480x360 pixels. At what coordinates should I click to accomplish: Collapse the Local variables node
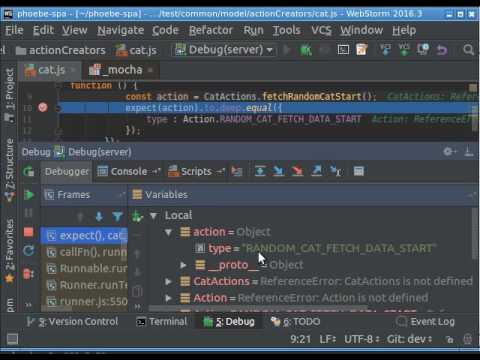click(153, 216)
